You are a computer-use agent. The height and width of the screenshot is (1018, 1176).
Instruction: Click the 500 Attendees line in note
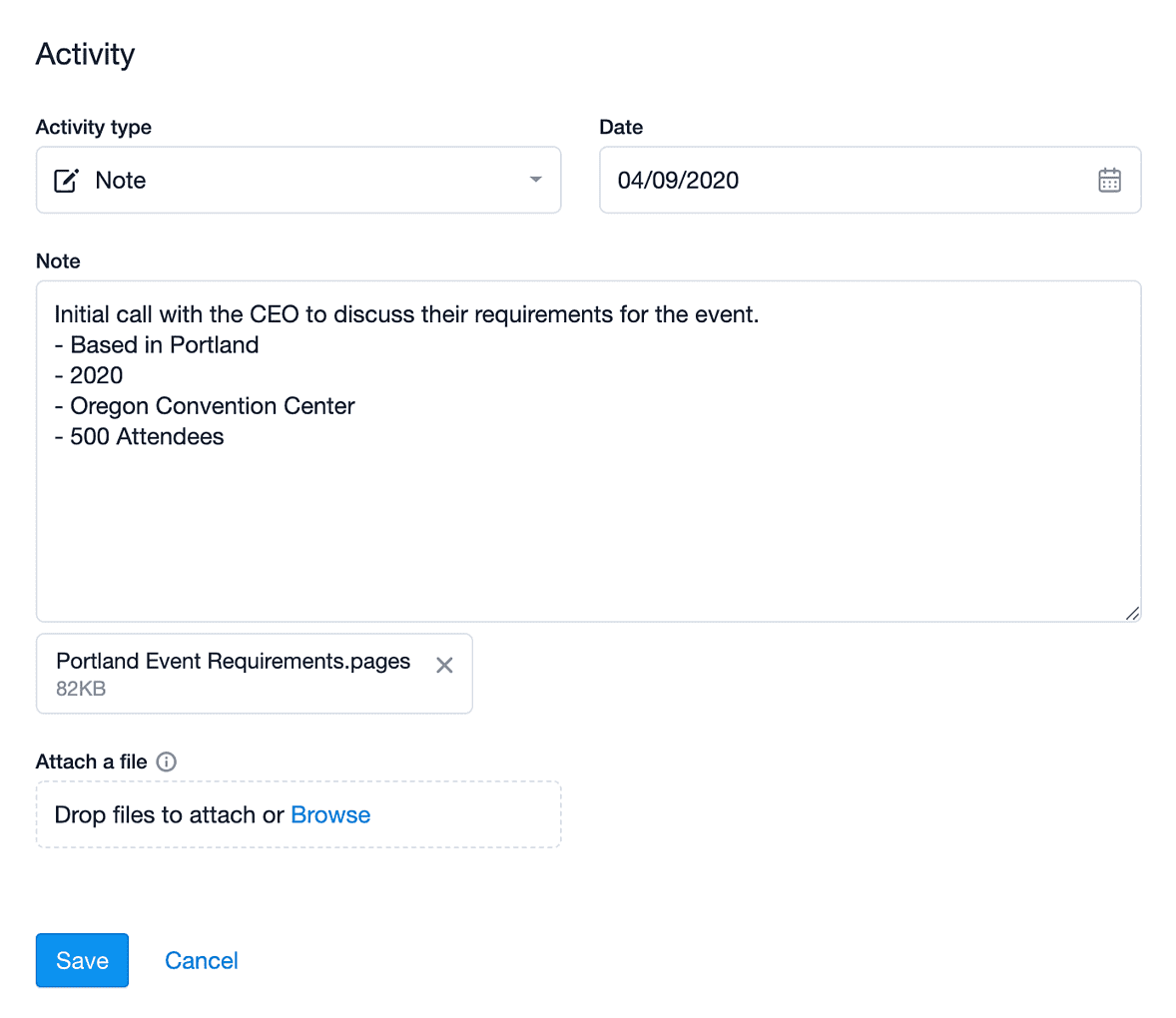tap(139, 436)
